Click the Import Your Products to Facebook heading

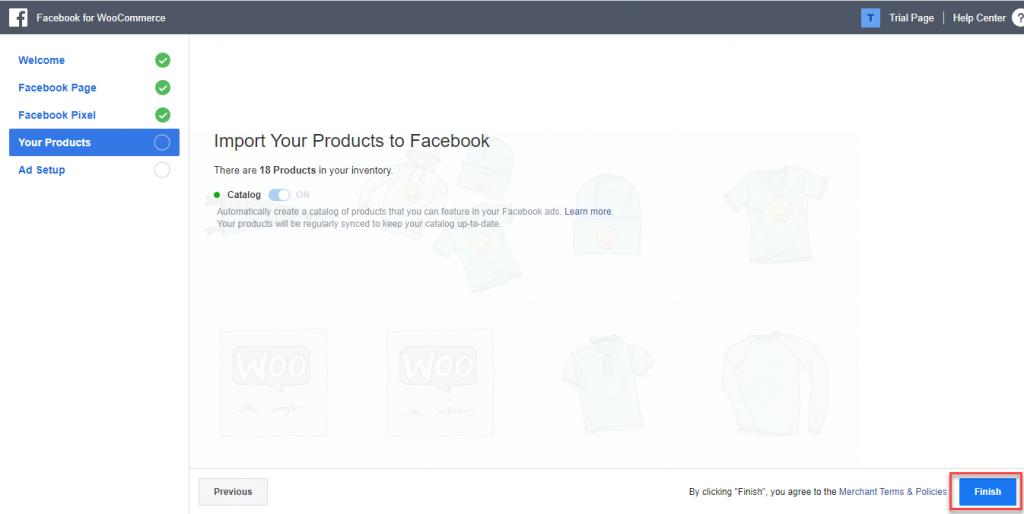click(352, 141)
